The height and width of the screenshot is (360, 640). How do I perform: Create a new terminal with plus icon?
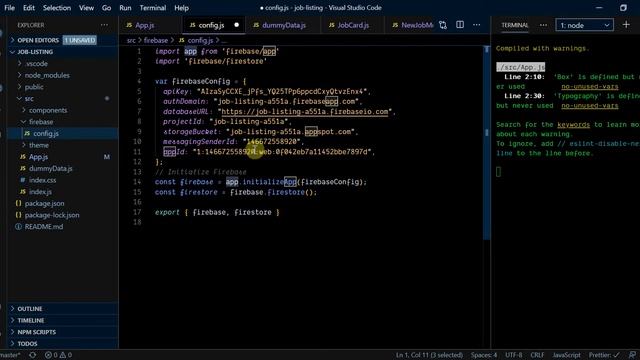pos(626,25)
